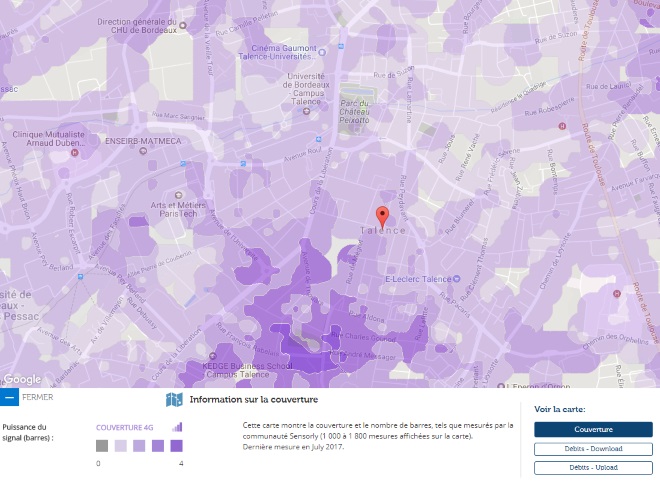Select the Couverture map view

593,429
